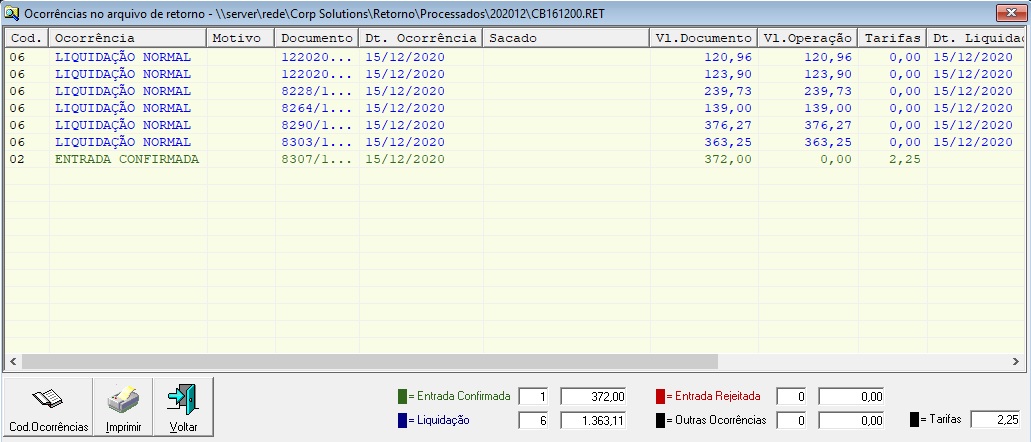Click the Tarifas column header
Screen dimensions: 1031x442
892,38
